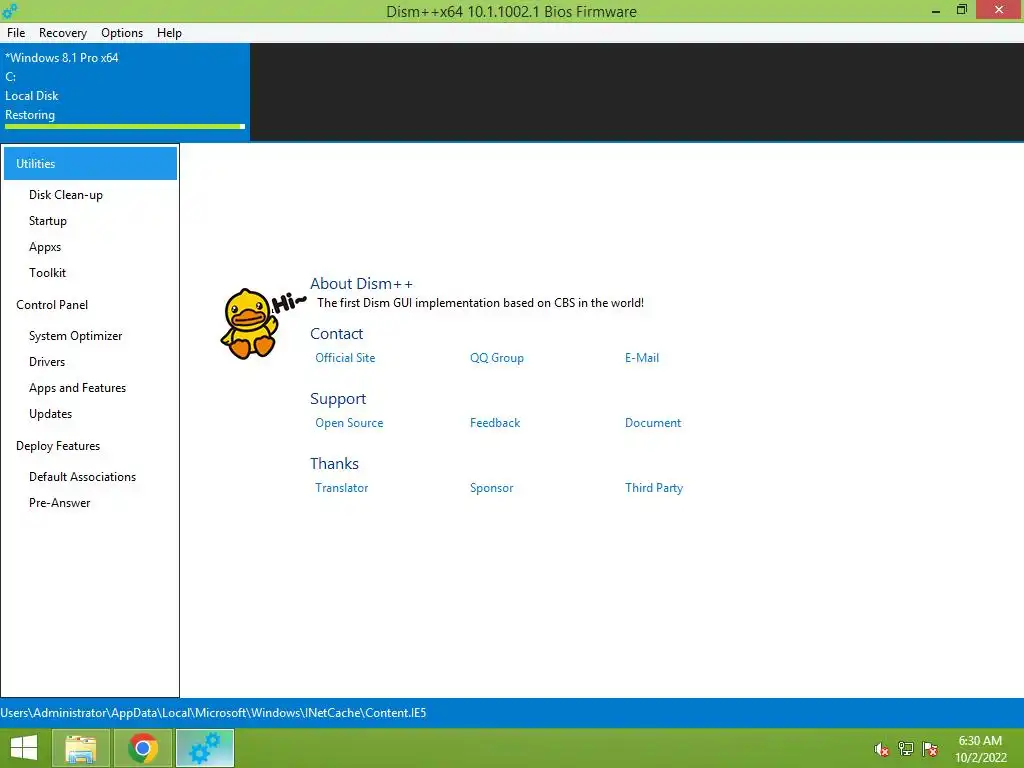
Task: Open Pre-Answer in the sidebar
Action: [59, 503]
